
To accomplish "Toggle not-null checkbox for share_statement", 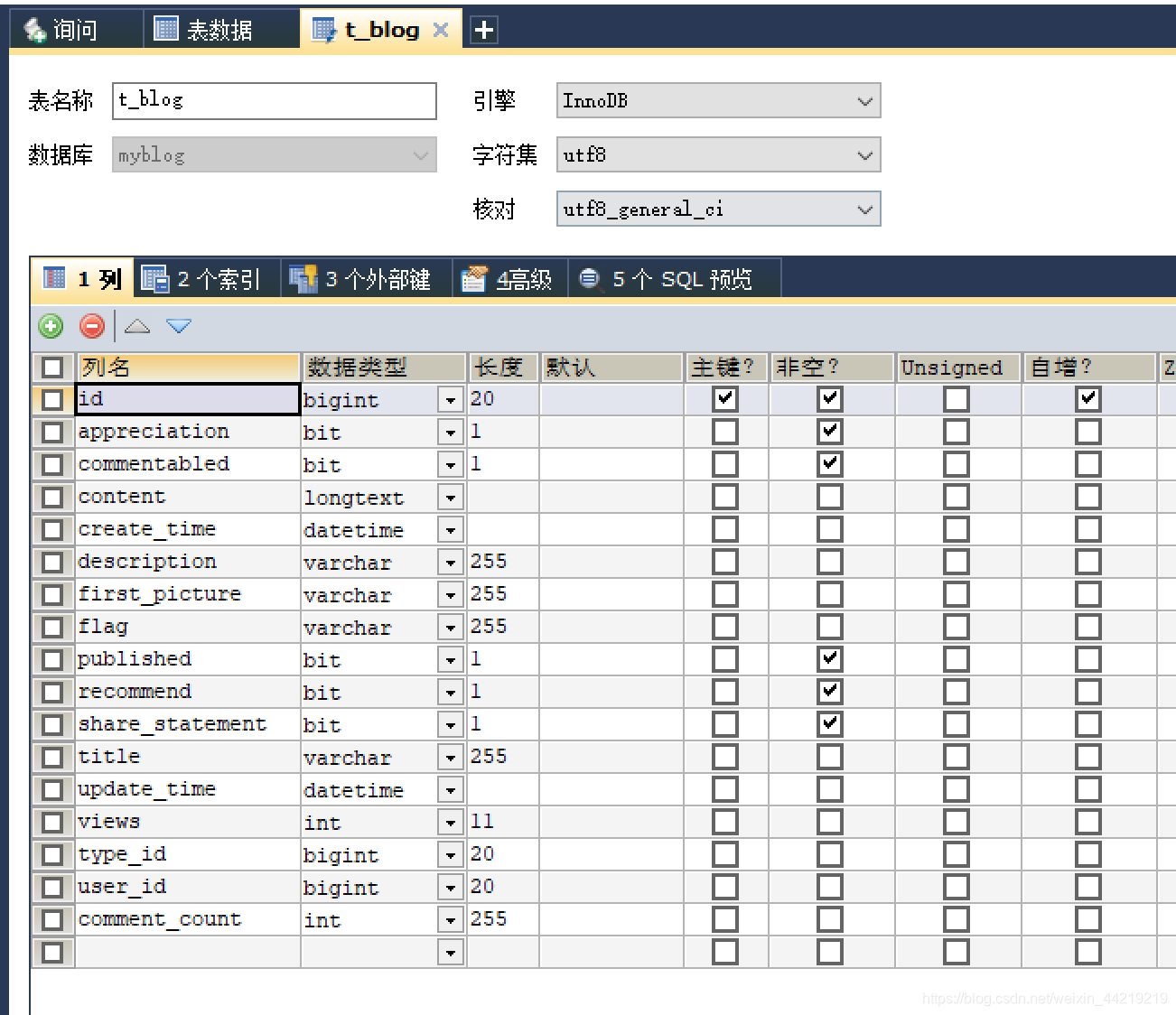I will [830, 724].
